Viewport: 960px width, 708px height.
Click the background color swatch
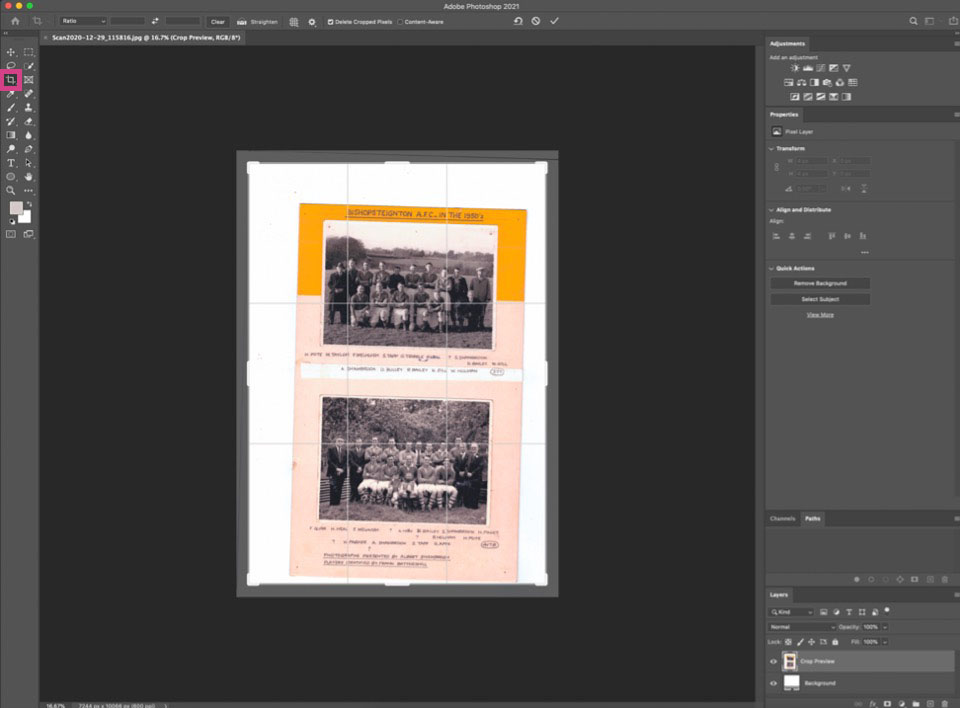click(25, 217)
